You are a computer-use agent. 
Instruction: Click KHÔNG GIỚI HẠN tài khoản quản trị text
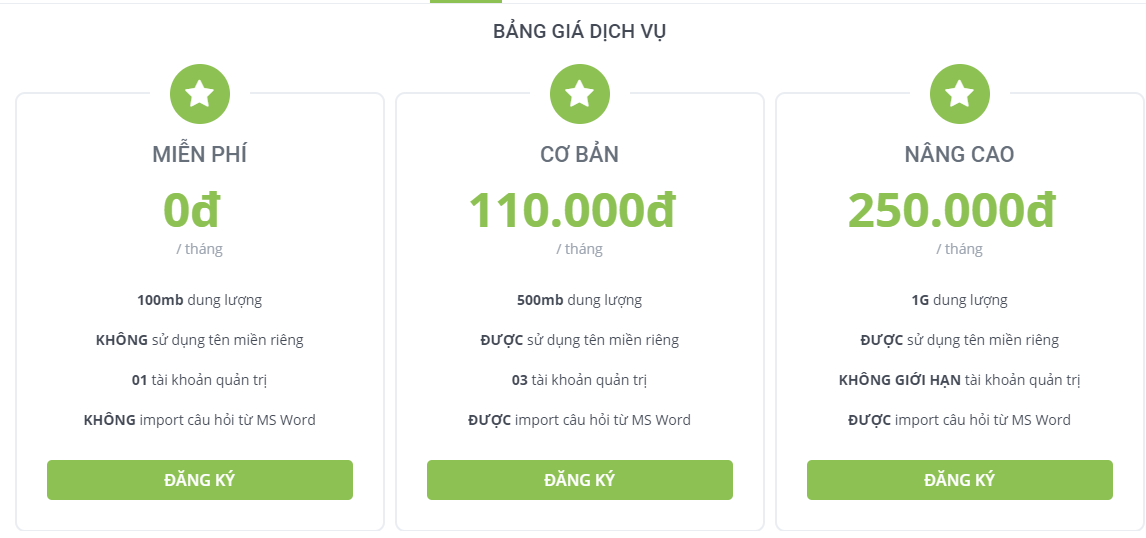pos(960,380)
